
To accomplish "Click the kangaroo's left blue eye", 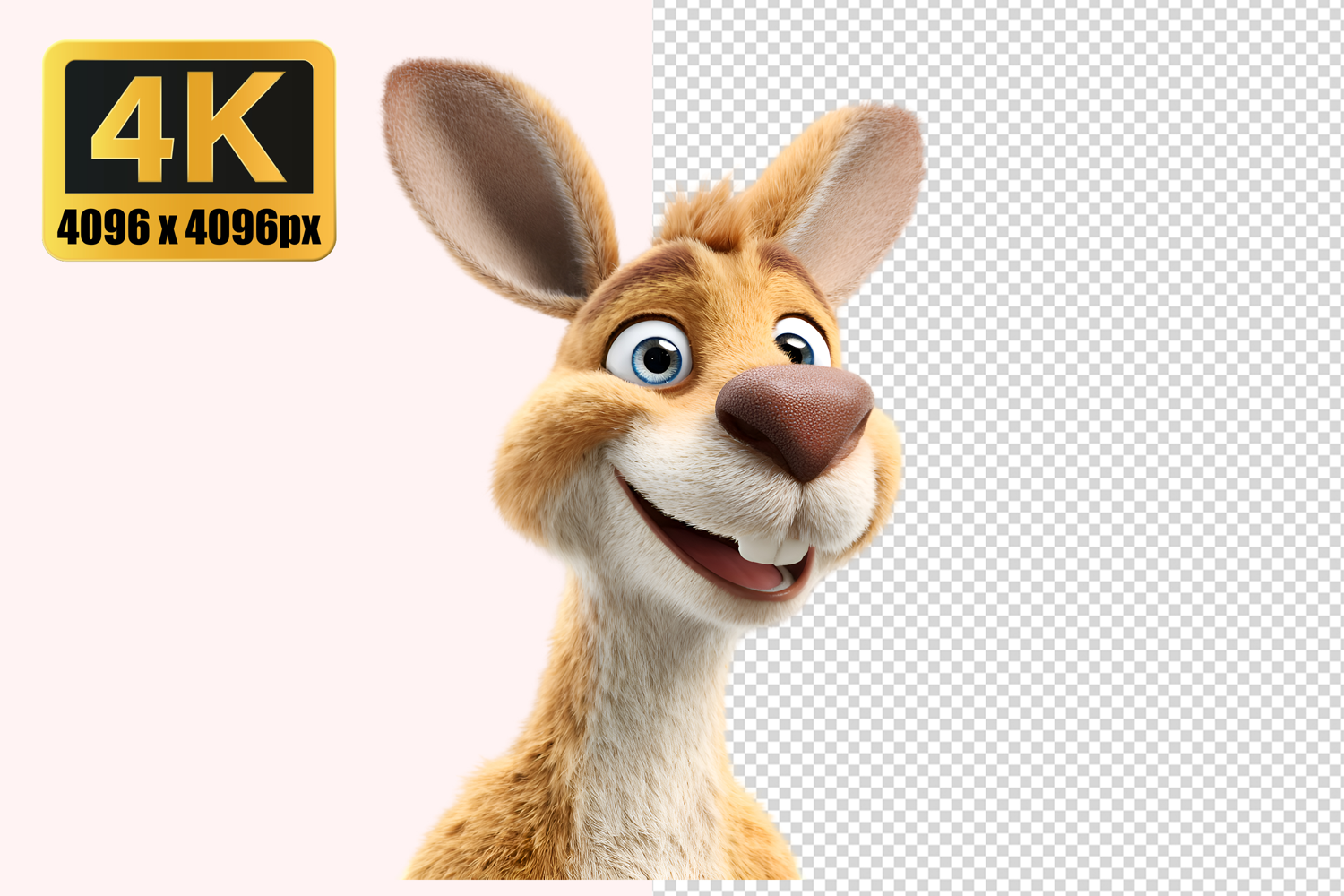I will pos(650,356).
